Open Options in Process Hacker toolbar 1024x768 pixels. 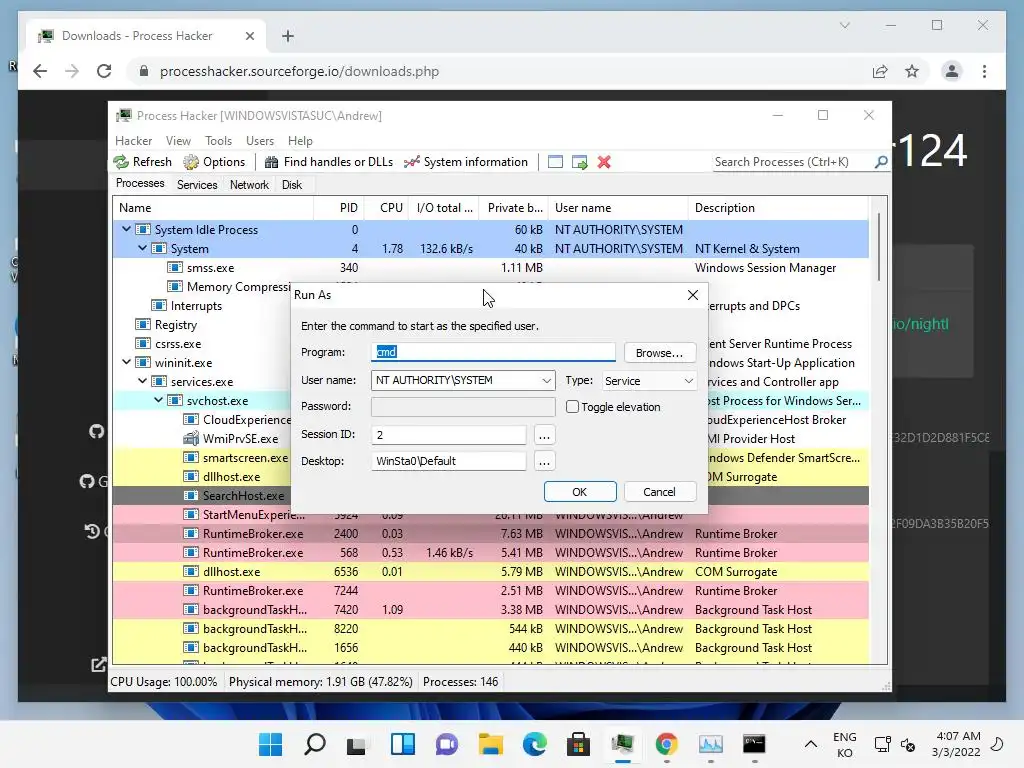(x=214, y=162)
